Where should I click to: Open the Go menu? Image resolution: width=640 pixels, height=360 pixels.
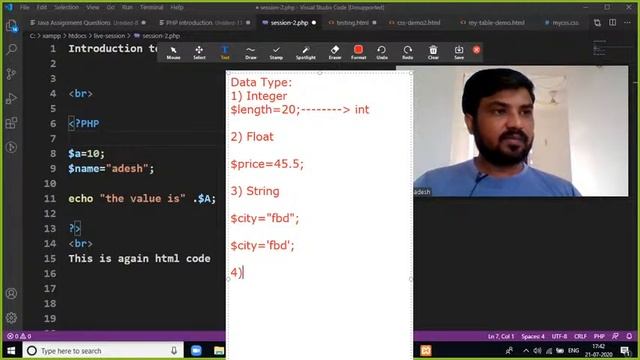pos(110,7)
